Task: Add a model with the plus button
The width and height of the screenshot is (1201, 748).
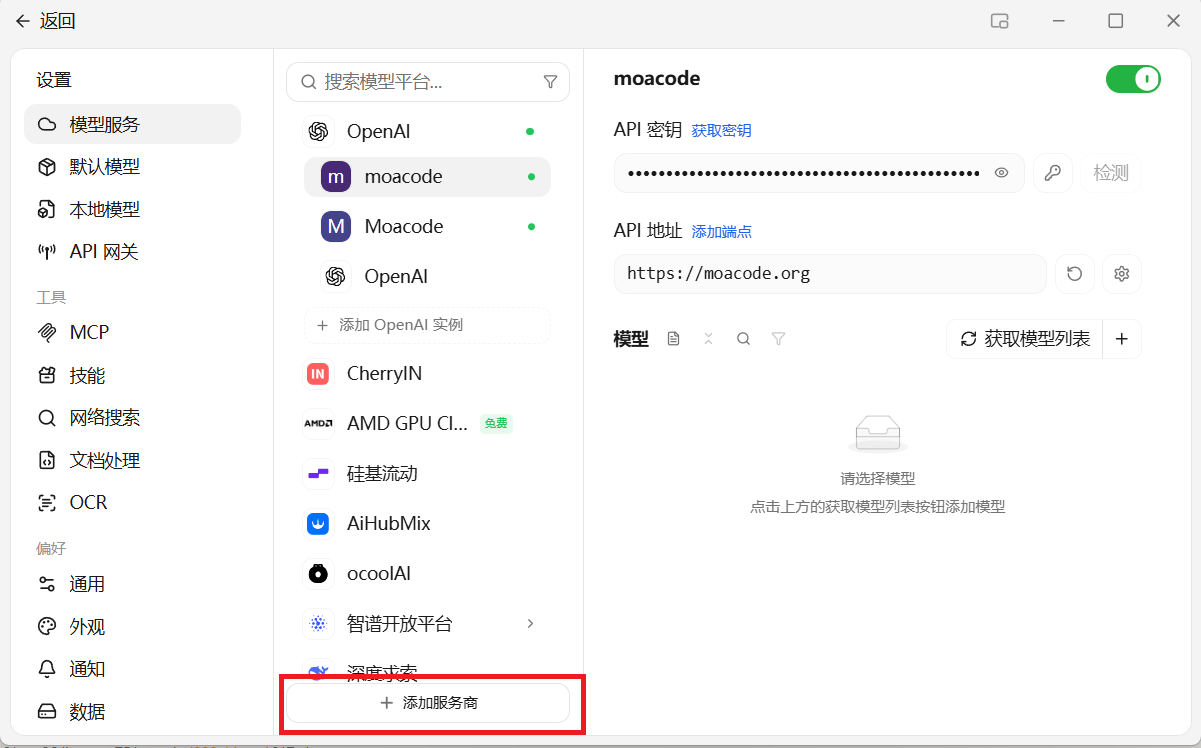Action: pos(1122,339)
